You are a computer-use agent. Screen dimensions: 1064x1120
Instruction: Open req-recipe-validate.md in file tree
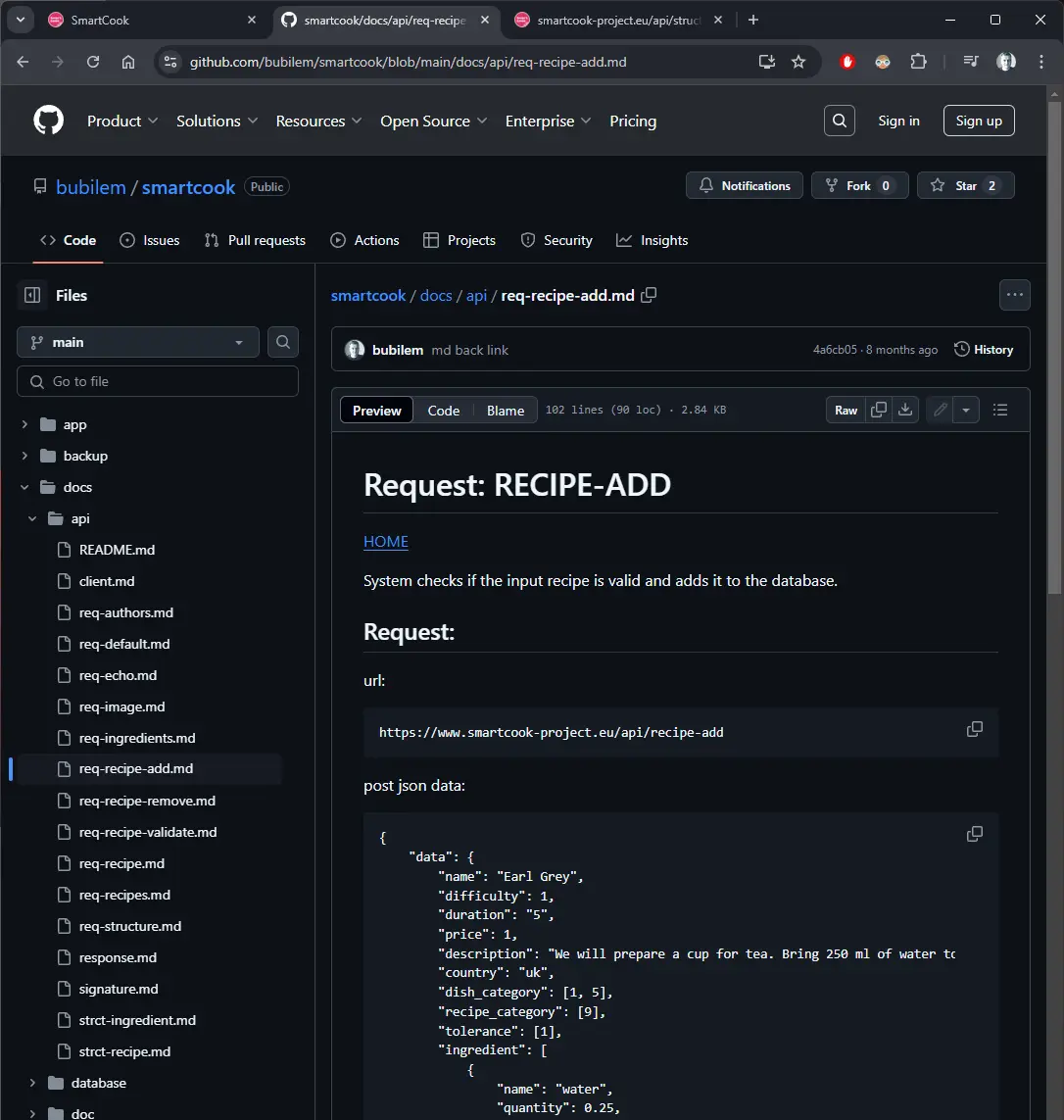coord(147,832)
